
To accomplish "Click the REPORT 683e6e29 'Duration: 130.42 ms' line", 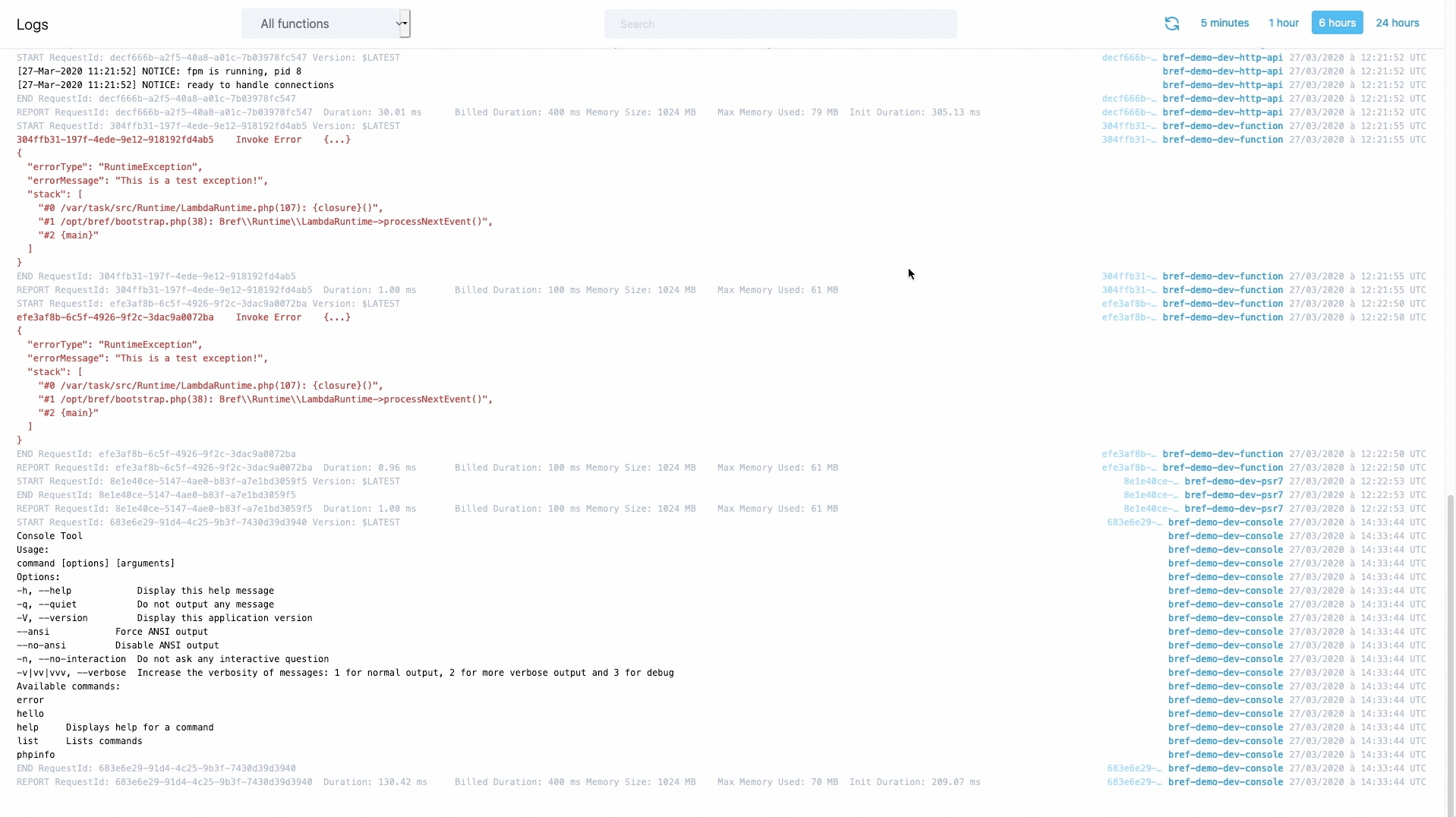I will [x=499, y=782].
